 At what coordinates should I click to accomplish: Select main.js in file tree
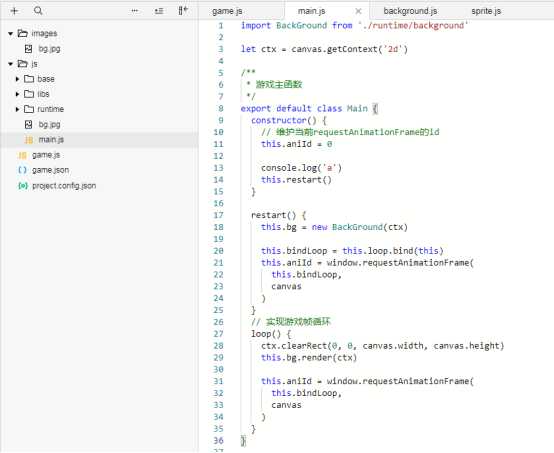[x=99, y=140]
